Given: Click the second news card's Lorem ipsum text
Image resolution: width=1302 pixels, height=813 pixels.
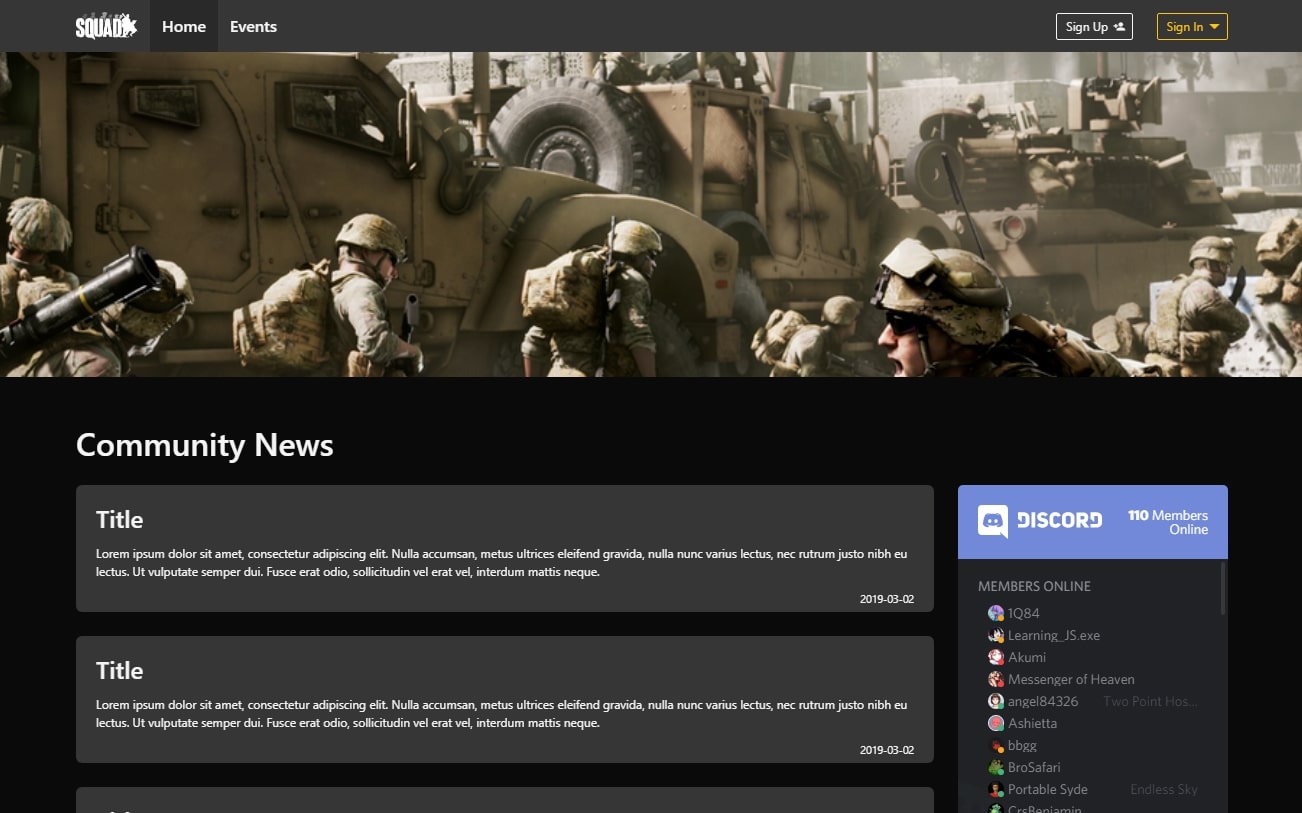Looking at the screenshot, I should (502, 714).
